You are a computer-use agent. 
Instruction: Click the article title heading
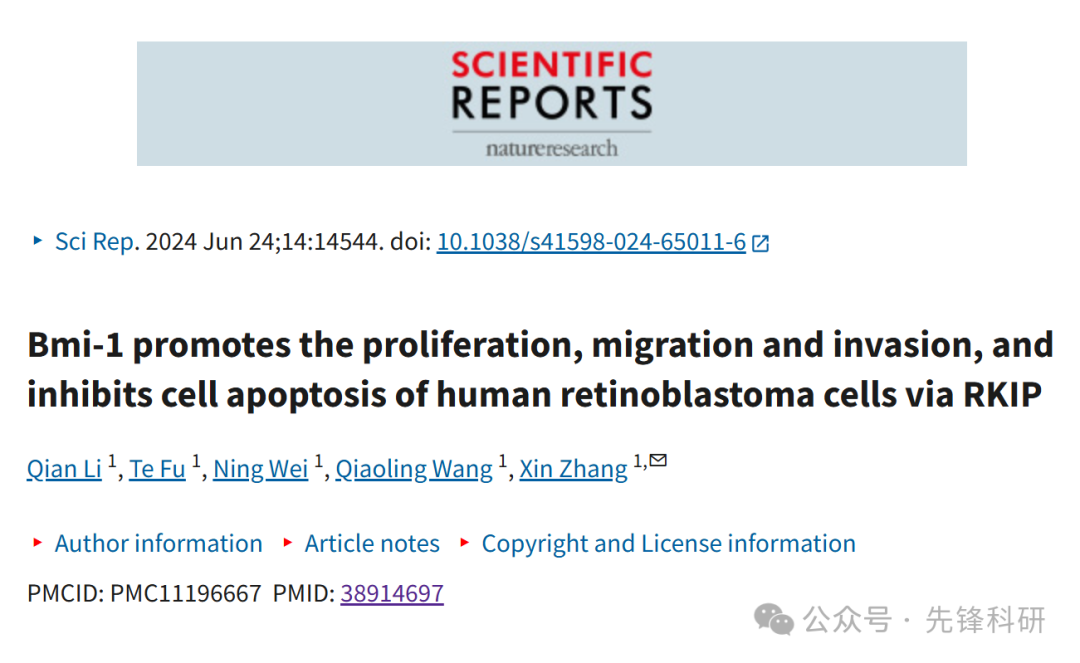click(541, 369)
